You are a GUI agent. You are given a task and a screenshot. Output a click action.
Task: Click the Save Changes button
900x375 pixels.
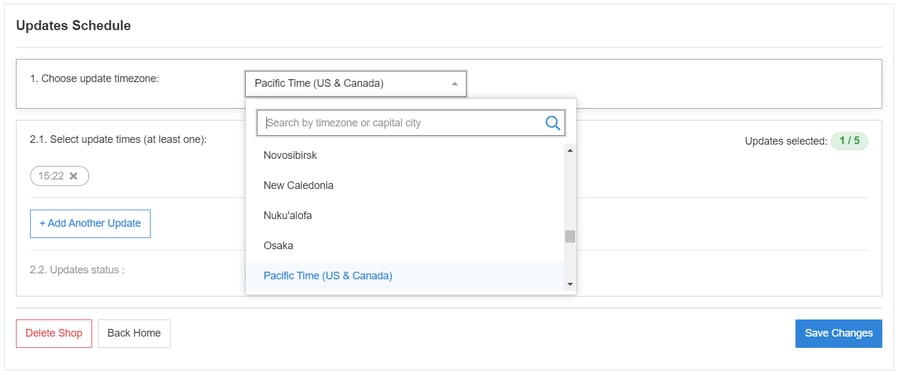(839, 333)
